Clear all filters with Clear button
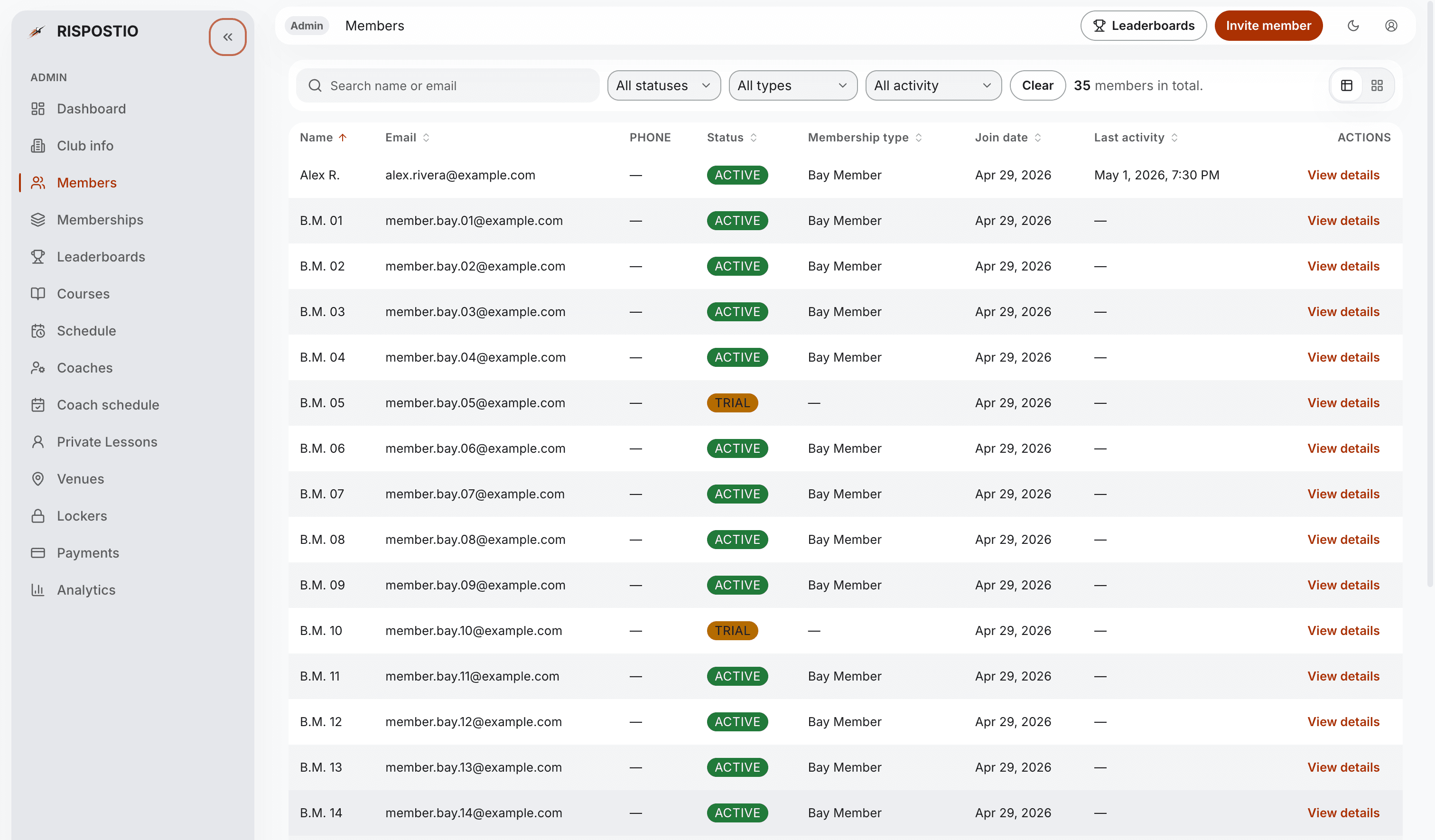The height and width of the screenshot is (840, 1435). click(x=1037, y=85)
